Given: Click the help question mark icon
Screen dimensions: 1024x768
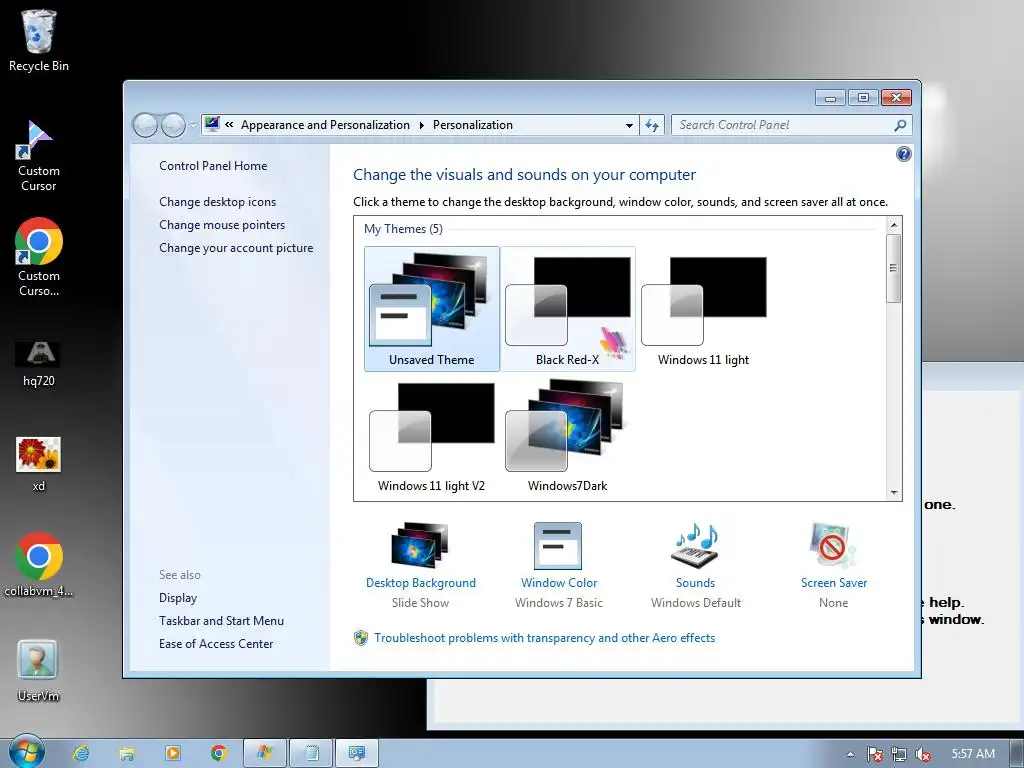Looking at the screenshot, I should click(x=904, y=154).
